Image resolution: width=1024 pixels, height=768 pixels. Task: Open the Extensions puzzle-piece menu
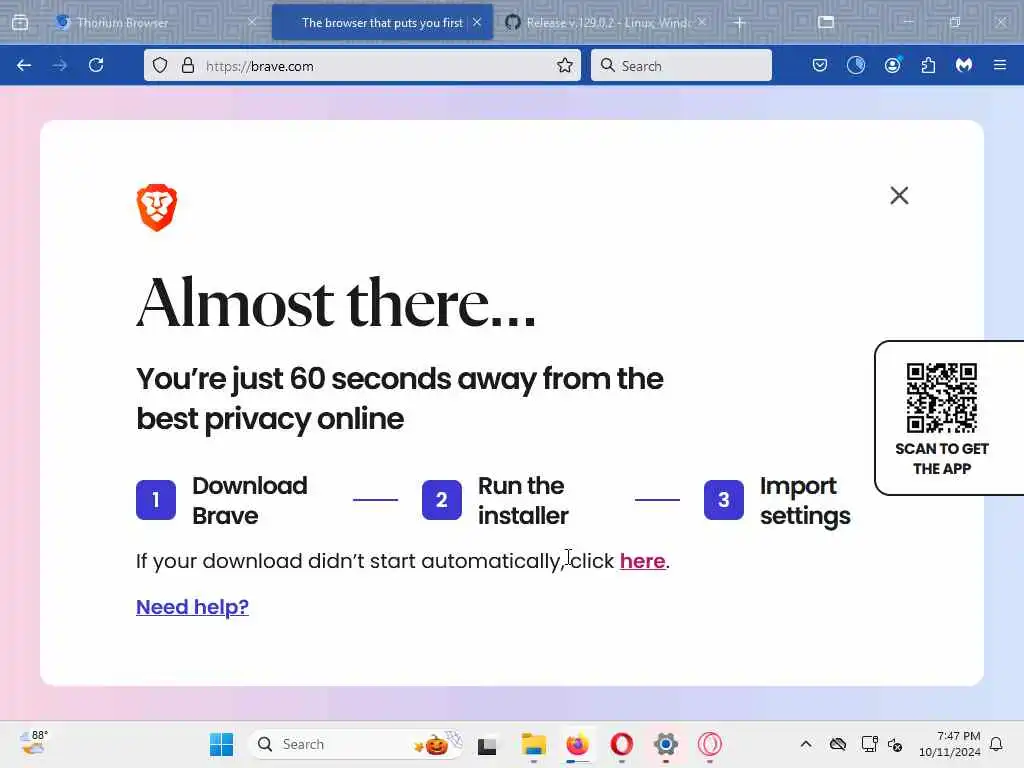pos(929,65)
